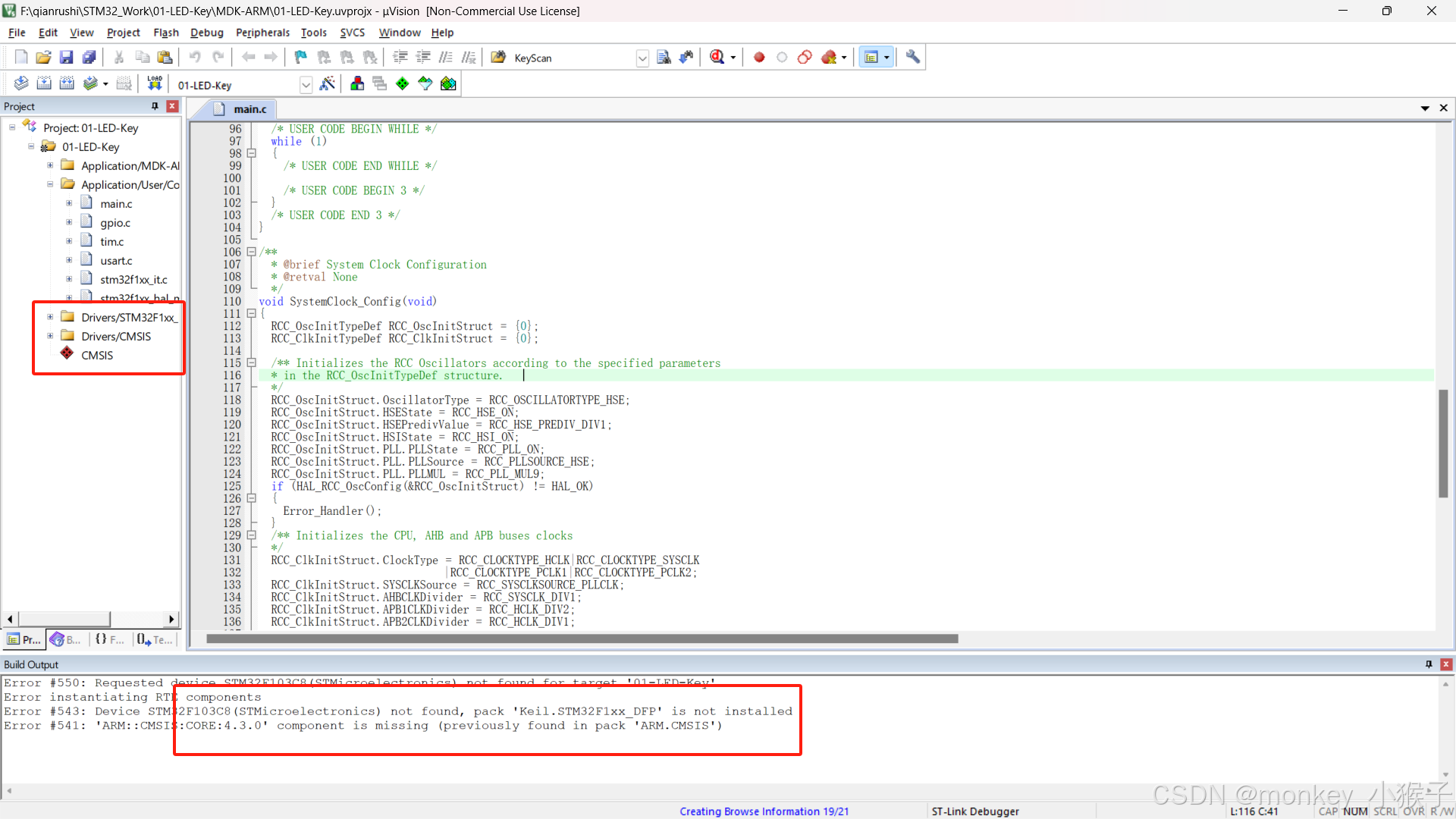Toggle bookmark with flag icon
This screenshot has height=819, width=1456.
[301, 58]
